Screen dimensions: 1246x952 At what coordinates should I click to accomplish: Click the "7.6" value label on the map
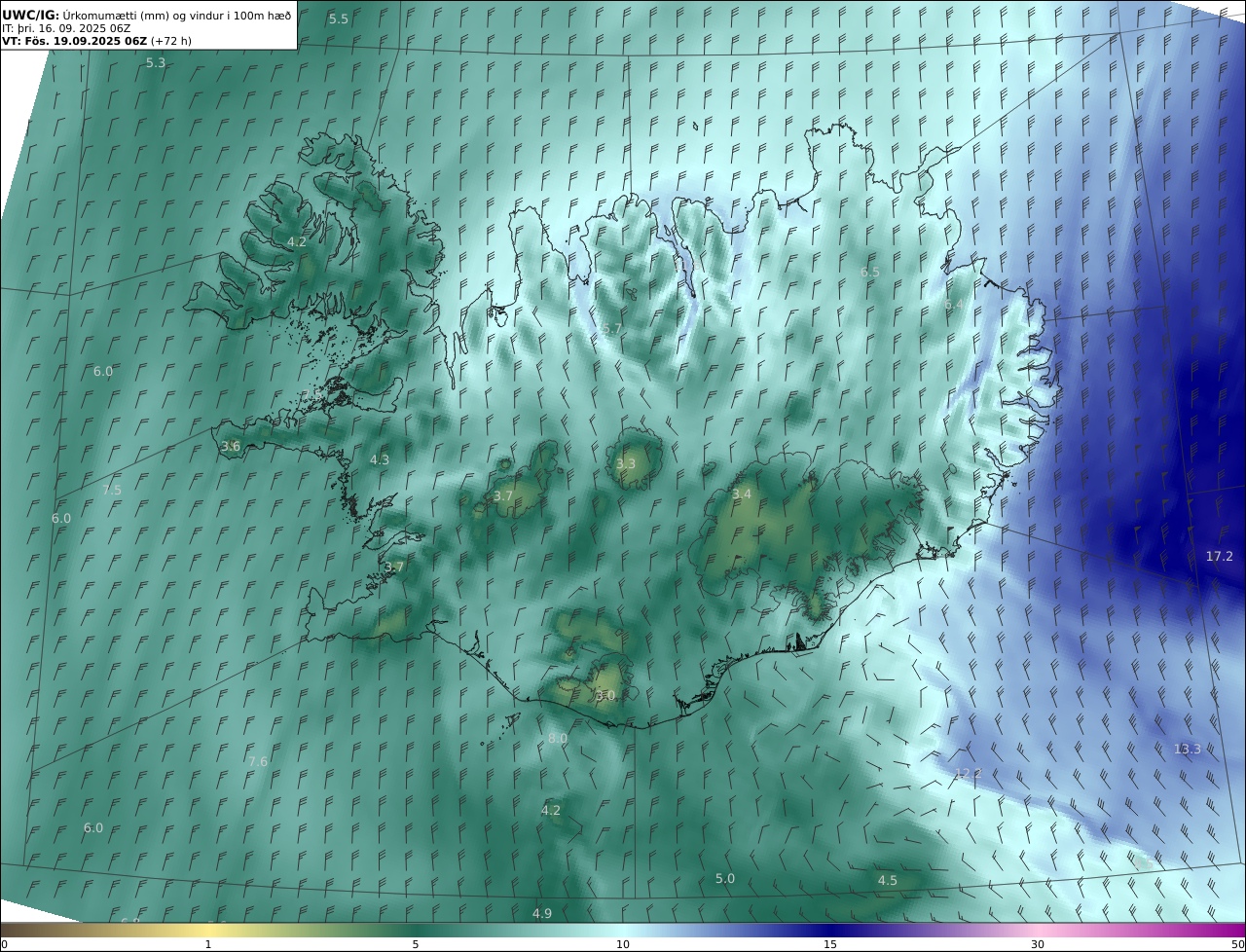tap(258, 762)
